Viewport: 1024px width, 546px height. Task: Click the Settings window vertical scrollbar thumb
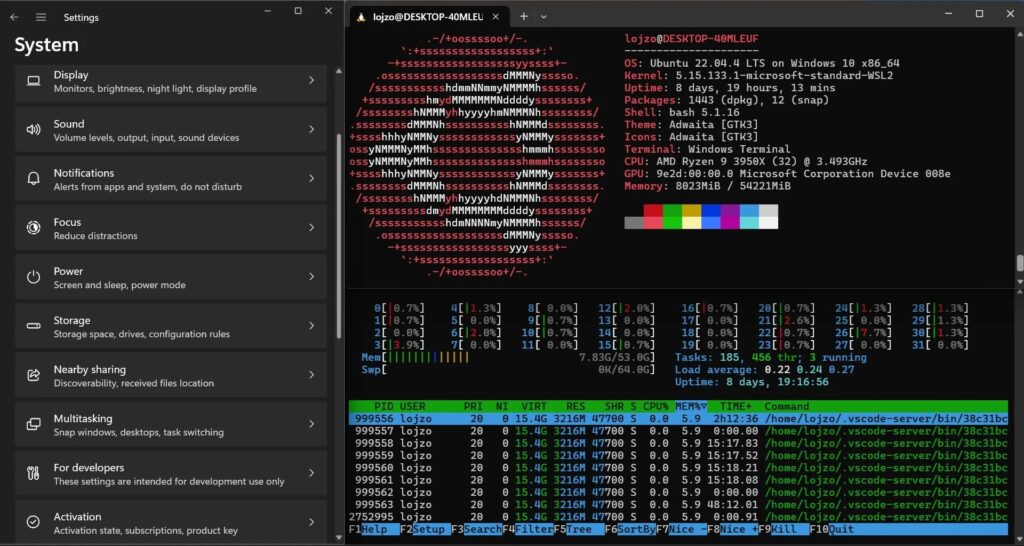pos(338,235)
